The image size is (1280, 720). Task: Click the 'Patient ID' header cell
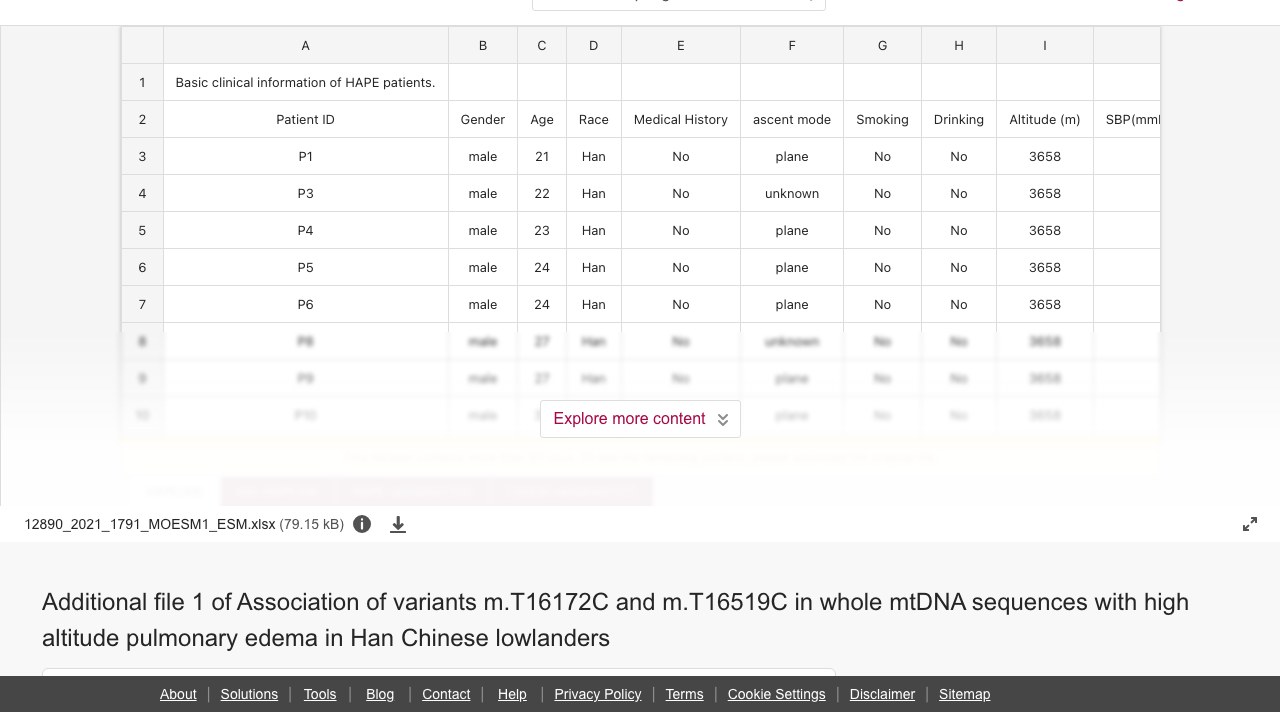tap(305, 119)
